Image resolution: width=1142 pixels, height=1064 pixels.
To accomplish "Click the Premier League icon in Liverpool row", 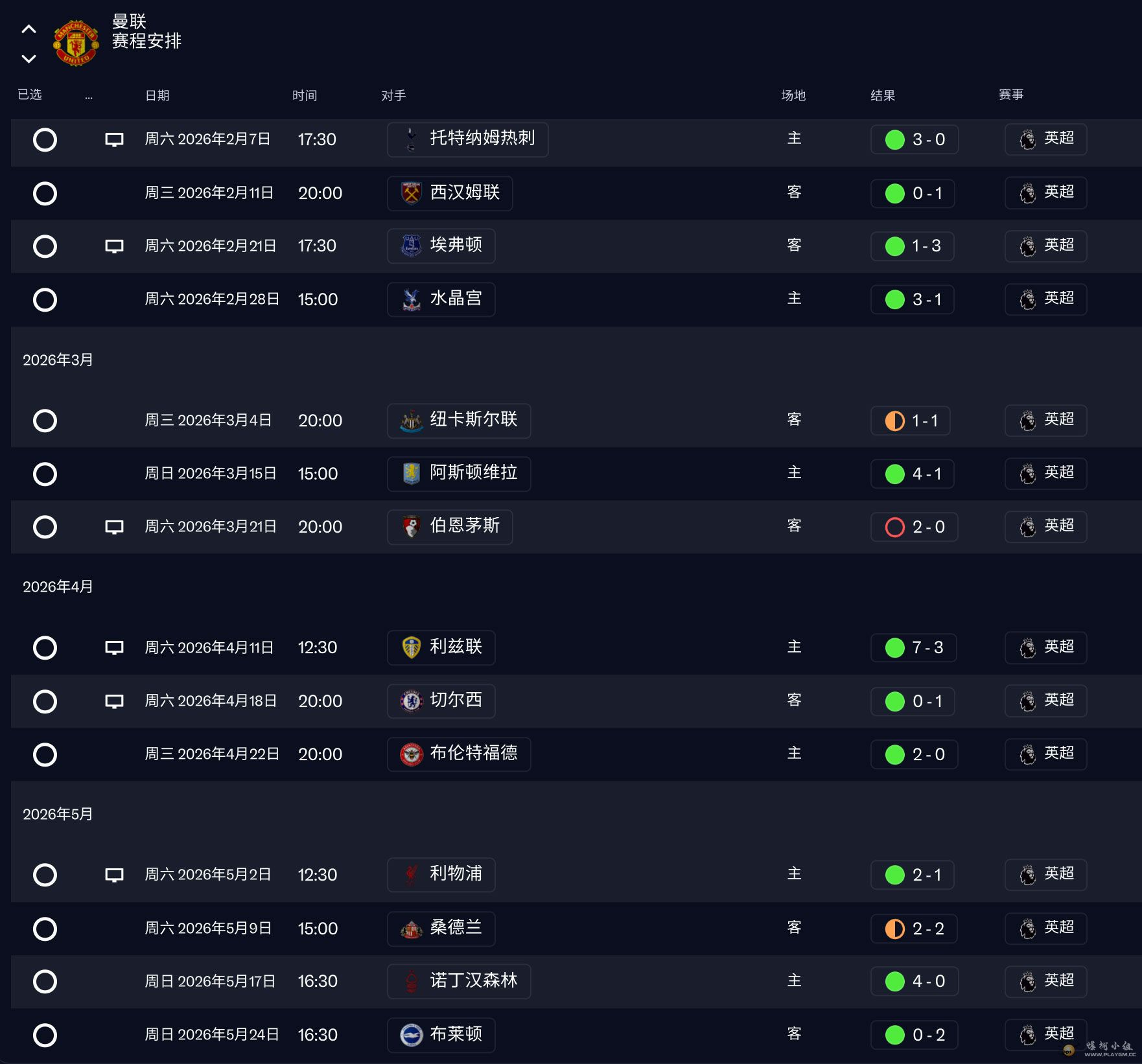I will [x=1028, y=875].
